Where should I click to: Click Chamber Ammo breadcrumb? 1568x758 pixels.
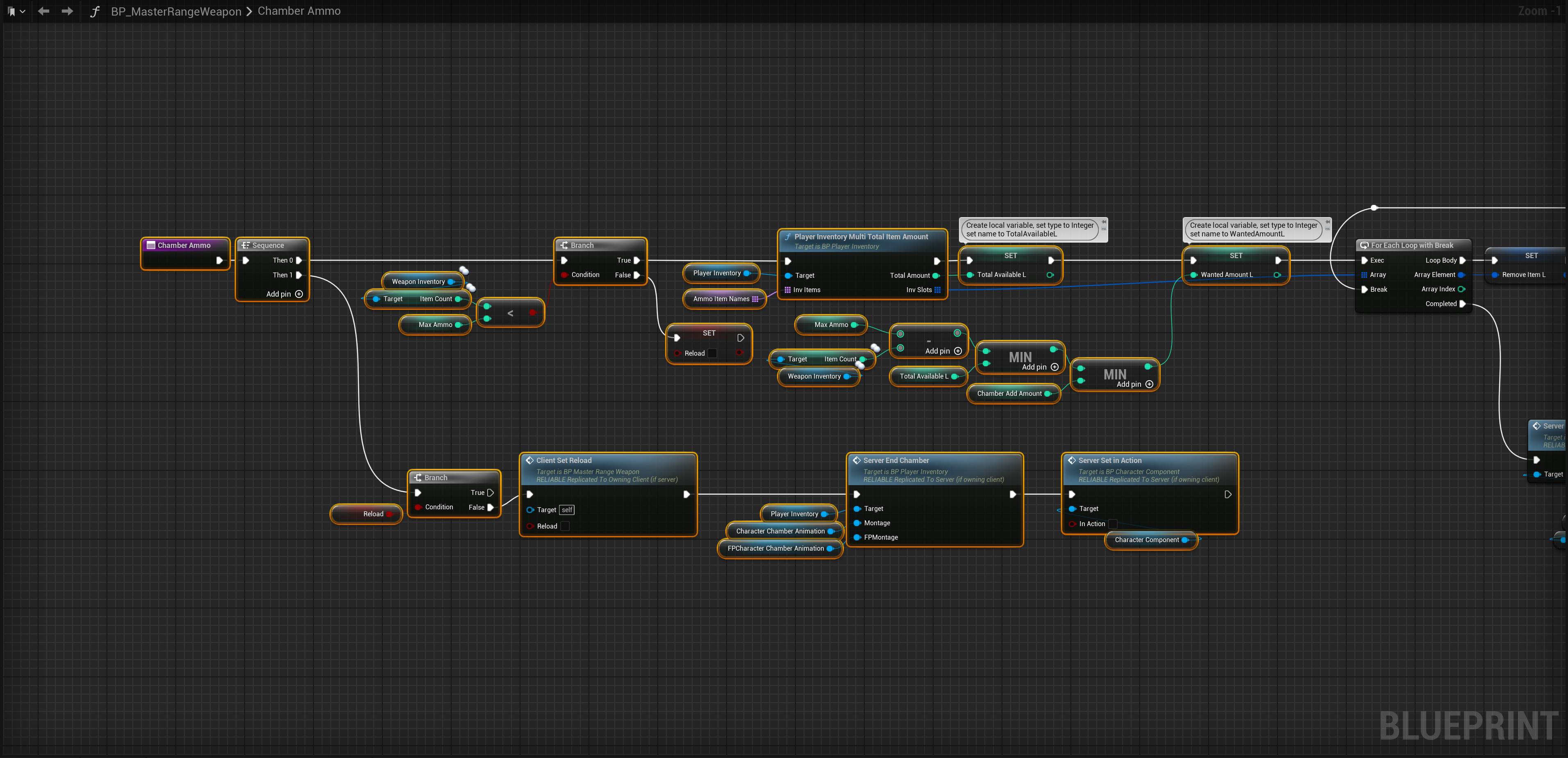(x=299, y=11)
